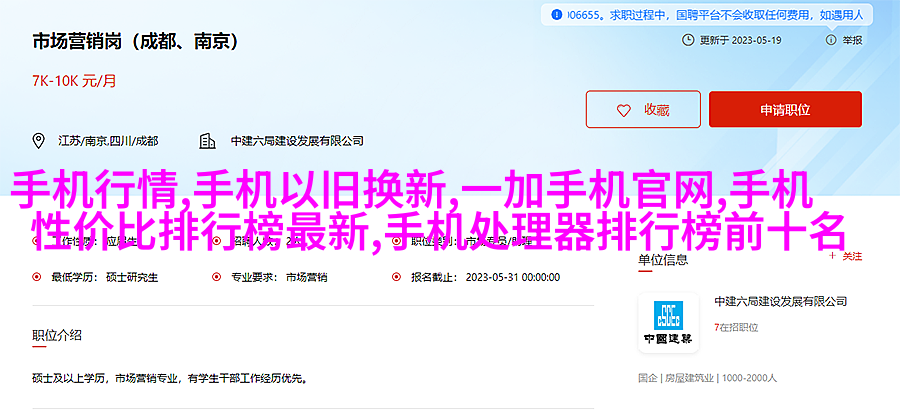Click the building icon beside 中建六局建设发展有限公司
This screenshot has width=900, height=411.
click(207, 141)
